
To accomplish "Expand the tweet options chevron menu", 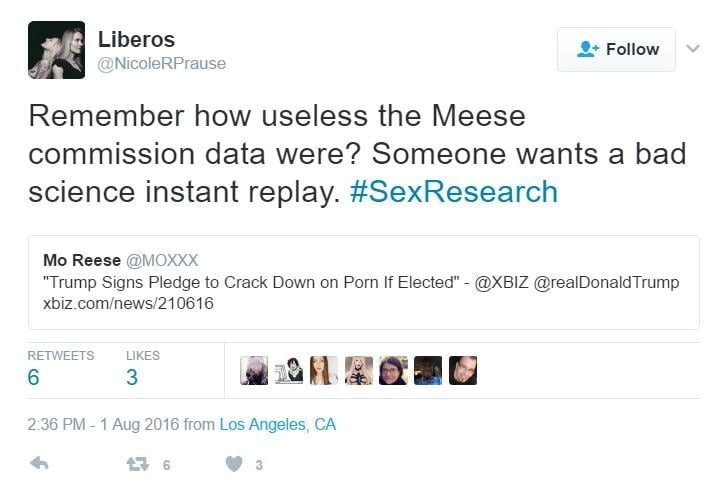I will click(x=693, y=47).
